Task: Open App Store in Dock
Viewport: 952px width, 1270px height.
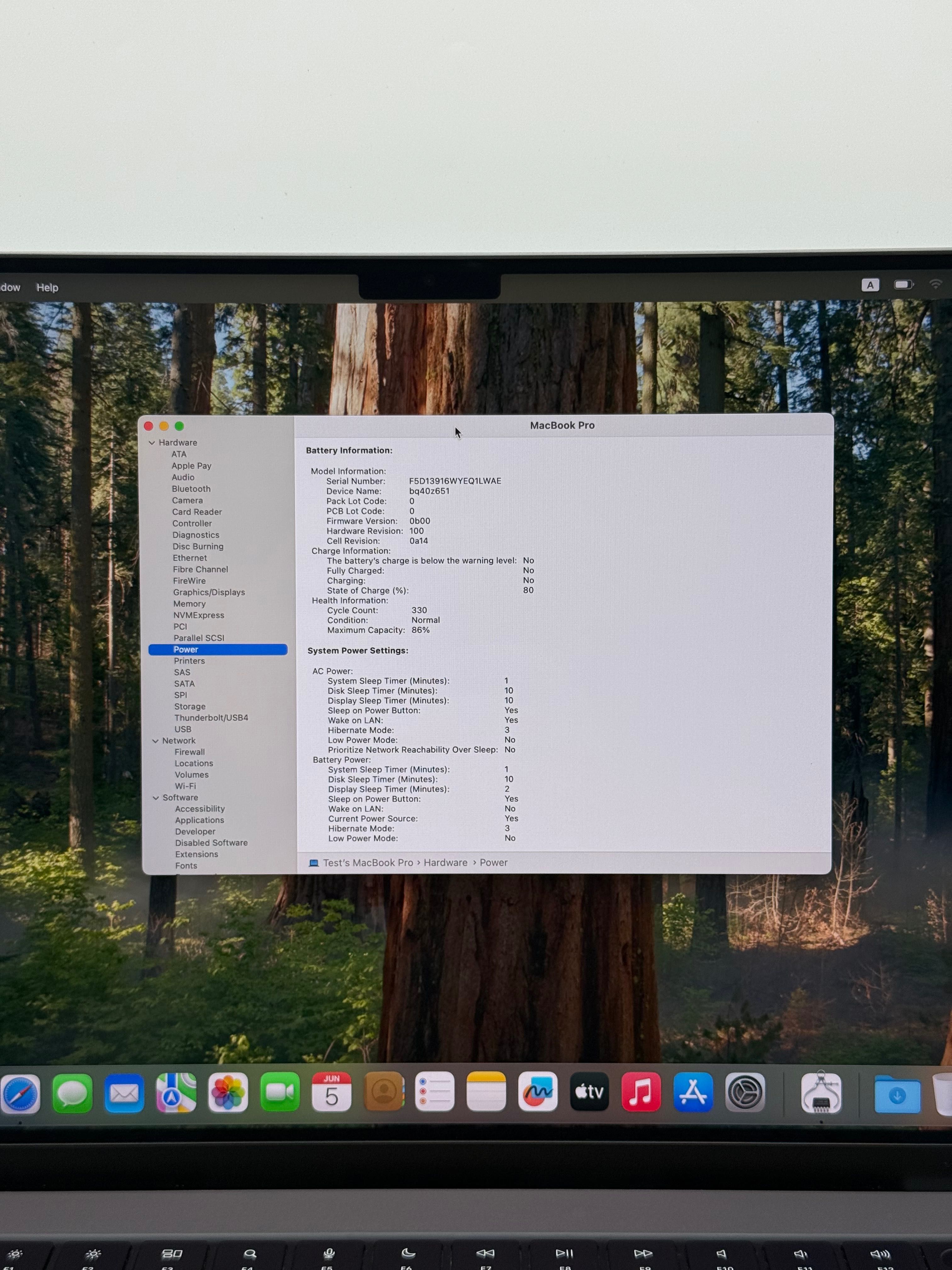Action: click(693, 1092)
